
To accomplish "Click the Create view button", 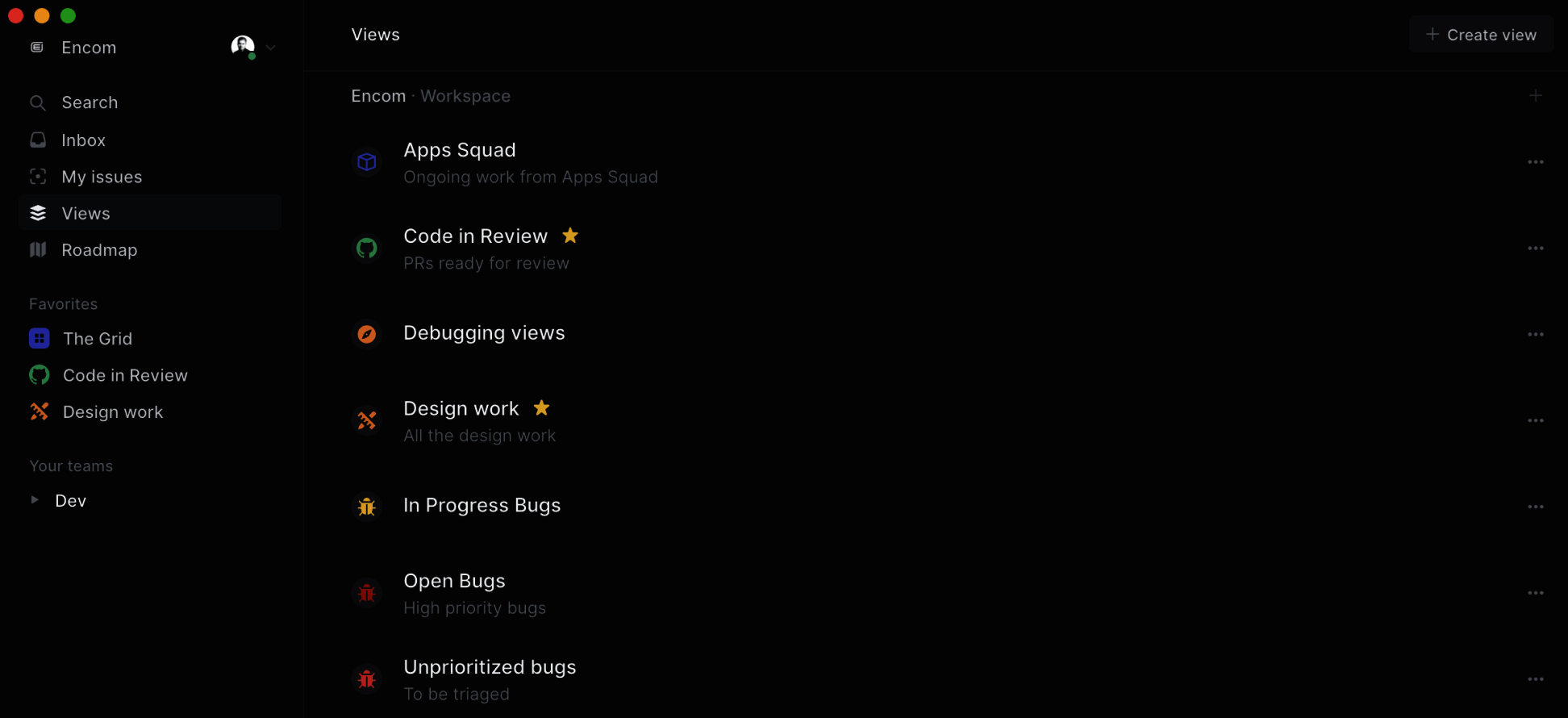I will click(1481, 35).
